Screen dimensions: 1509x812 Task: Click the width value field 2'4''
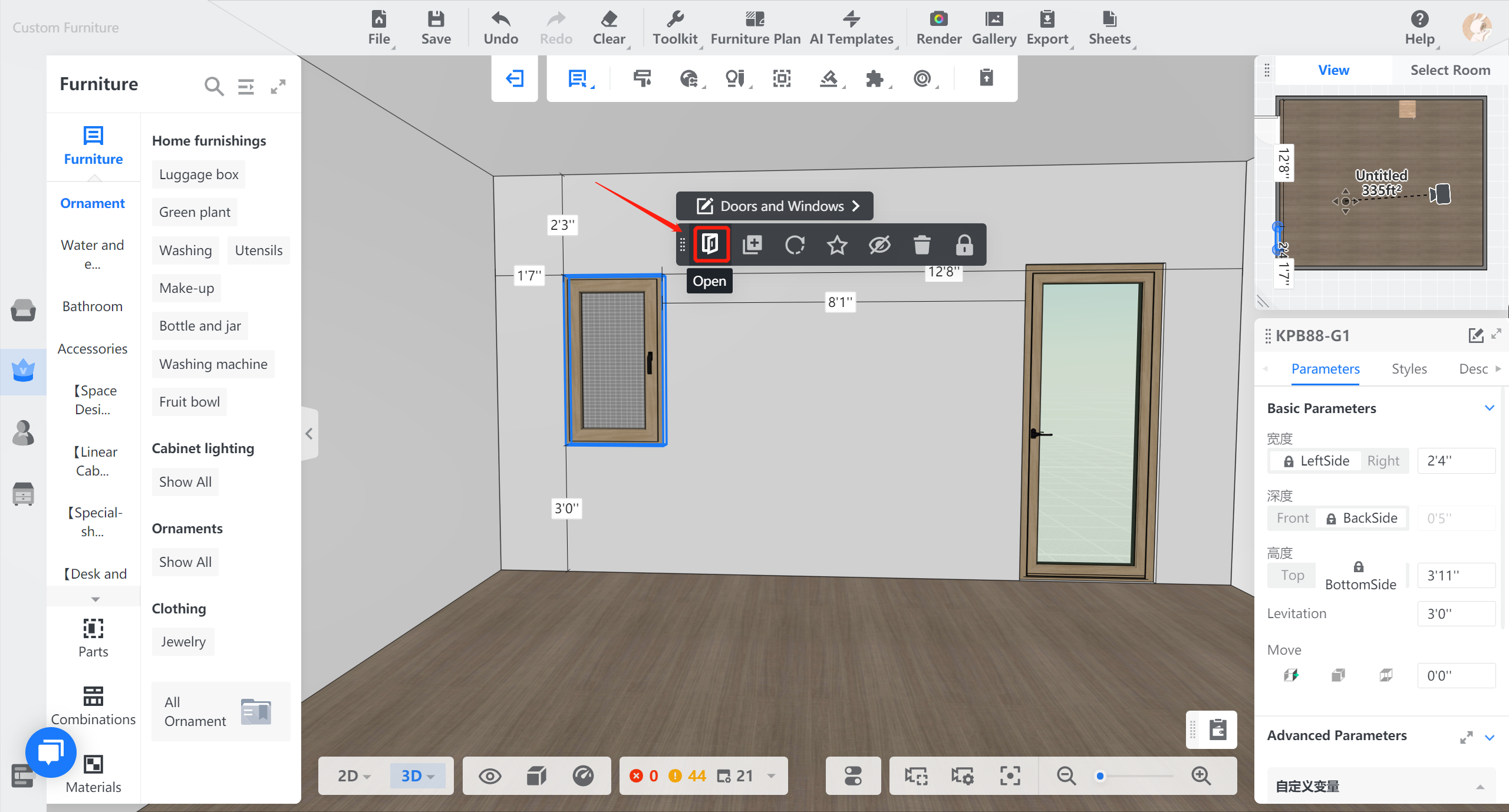pos(1456,461)
